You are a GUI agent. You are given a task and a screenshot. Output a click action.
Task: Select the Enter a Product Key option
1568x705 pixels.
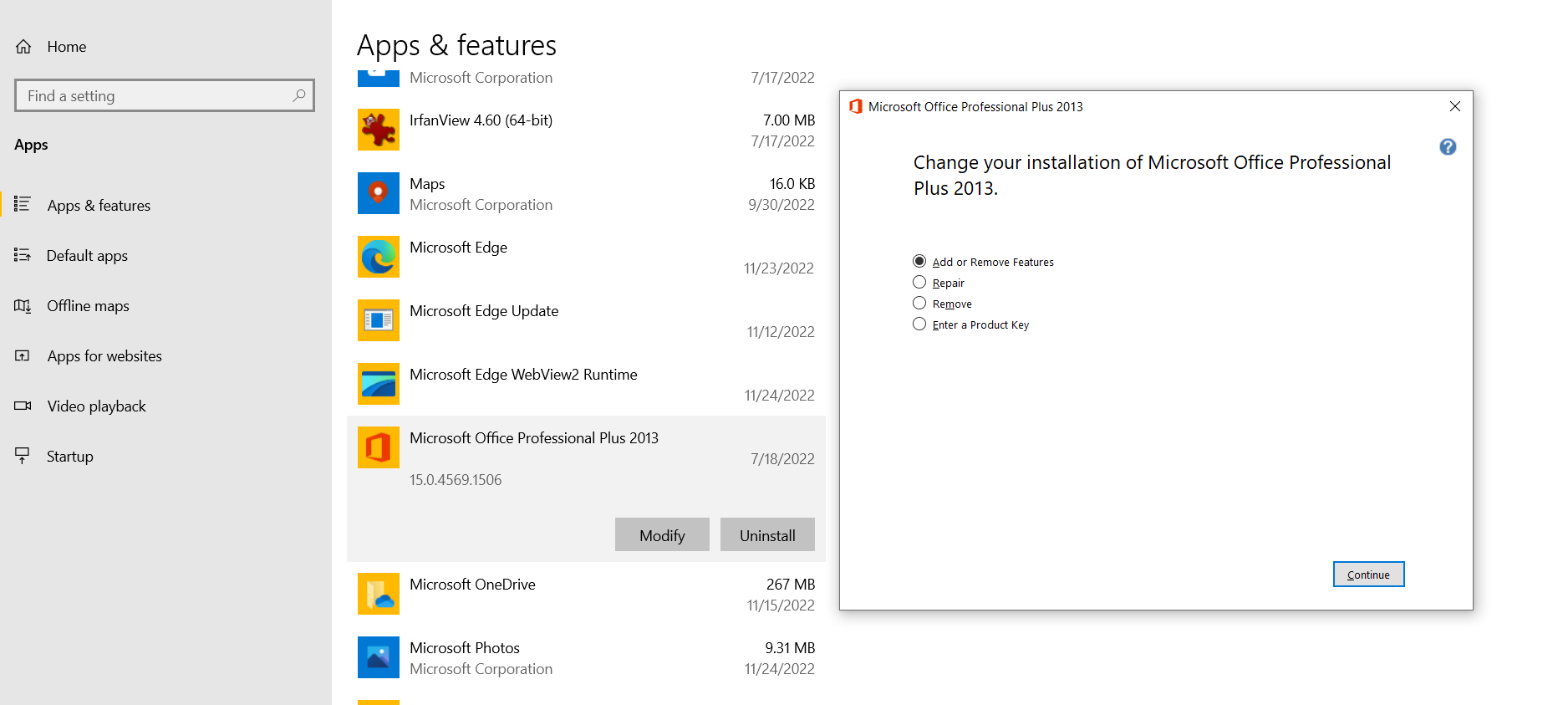click(970, 324)
